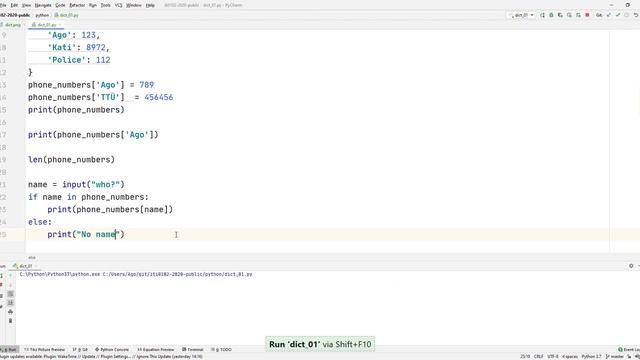Image resolution: width=640 pixels, height=360 pixels.
Task: Click the Up stack trace arrow
Action: [x=11, y=276]
